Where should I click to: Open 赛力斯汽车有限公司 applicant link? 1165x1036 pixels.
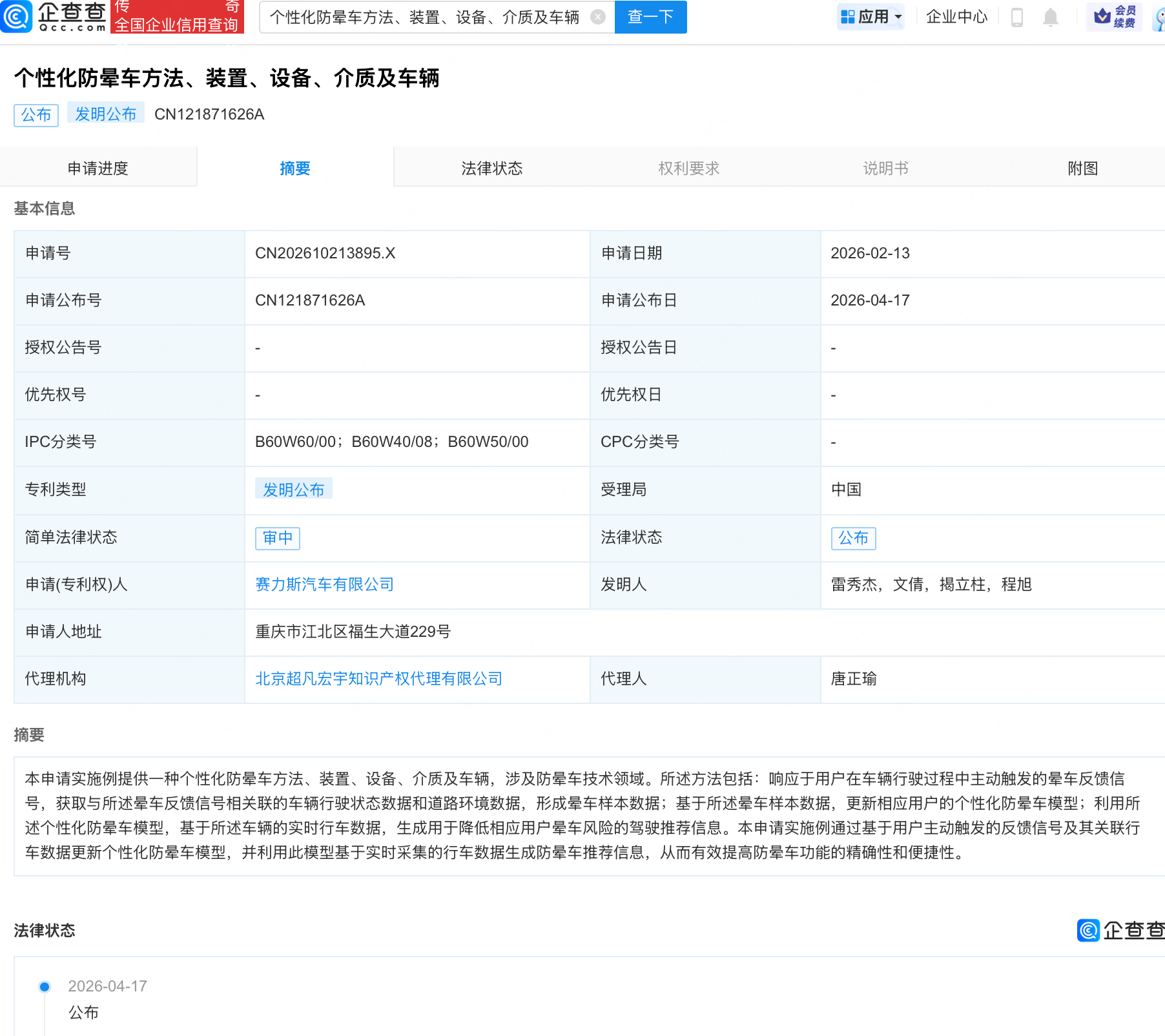(x=324, y=585)
